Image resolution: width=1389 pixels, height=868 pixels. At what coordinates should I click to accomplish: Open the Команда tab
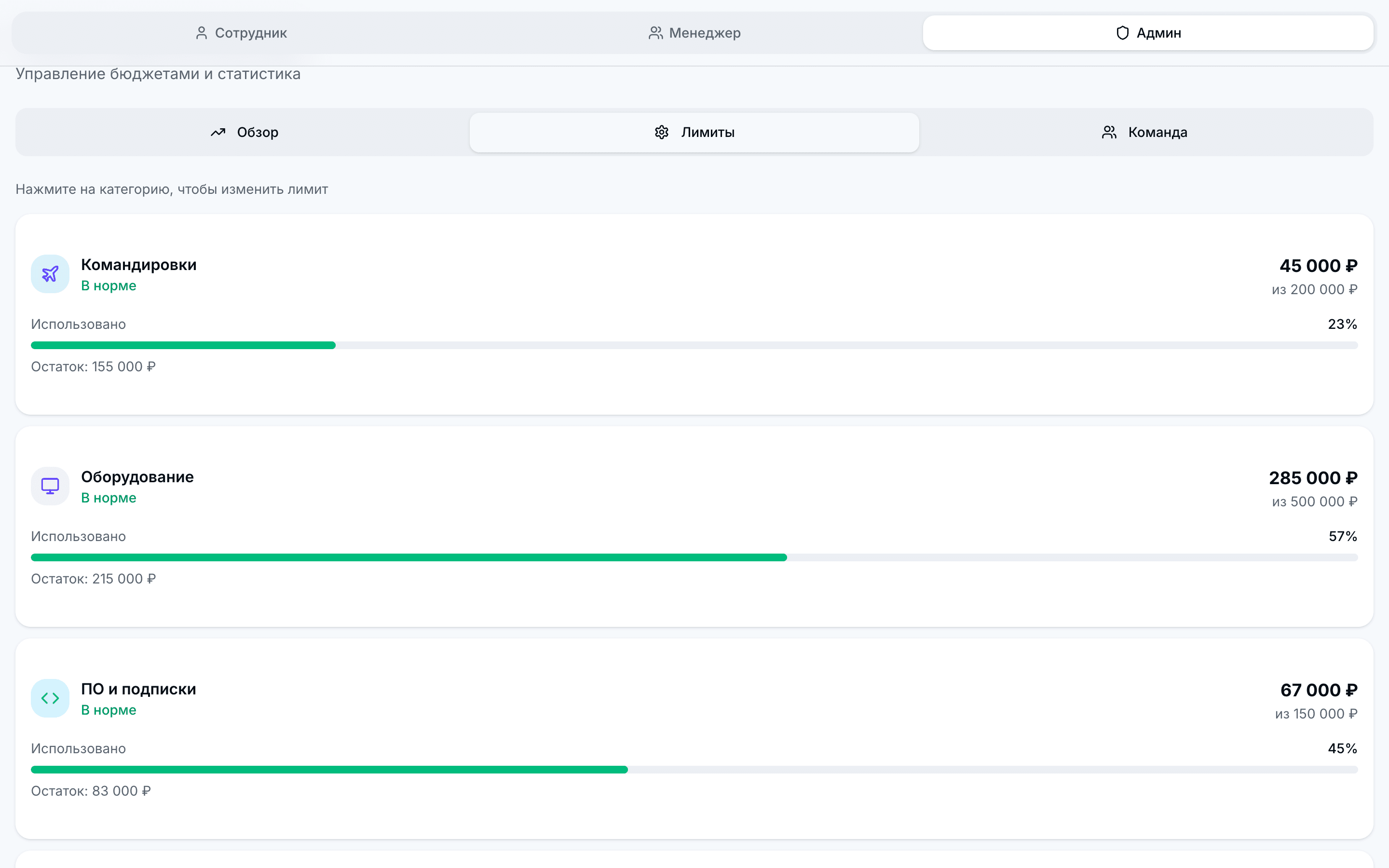point(1144,132)
